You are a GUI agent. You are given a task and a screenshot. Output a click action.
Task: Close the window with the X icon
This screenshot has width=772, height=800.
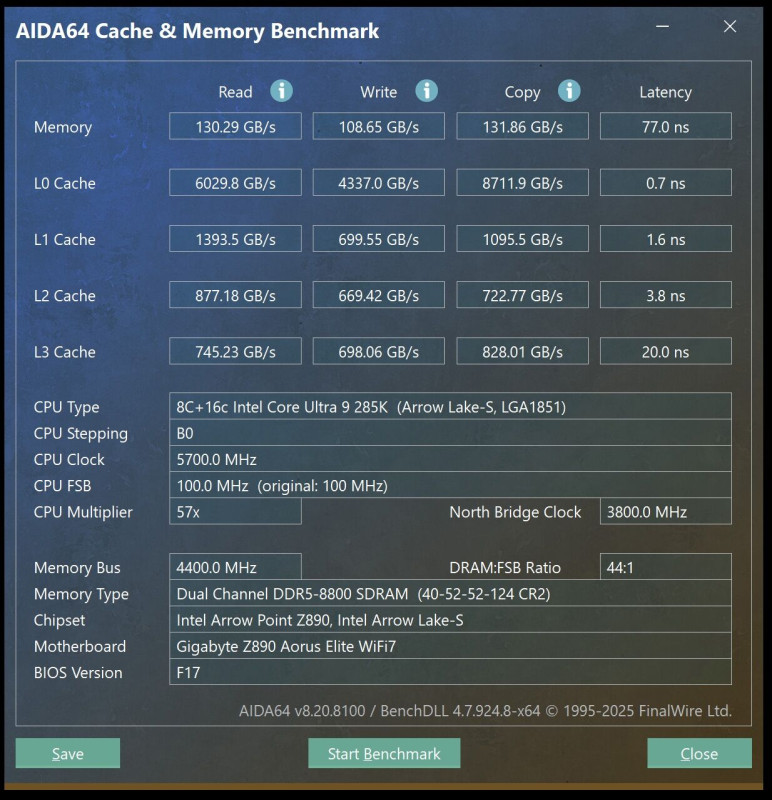click(x=730, y=26)
